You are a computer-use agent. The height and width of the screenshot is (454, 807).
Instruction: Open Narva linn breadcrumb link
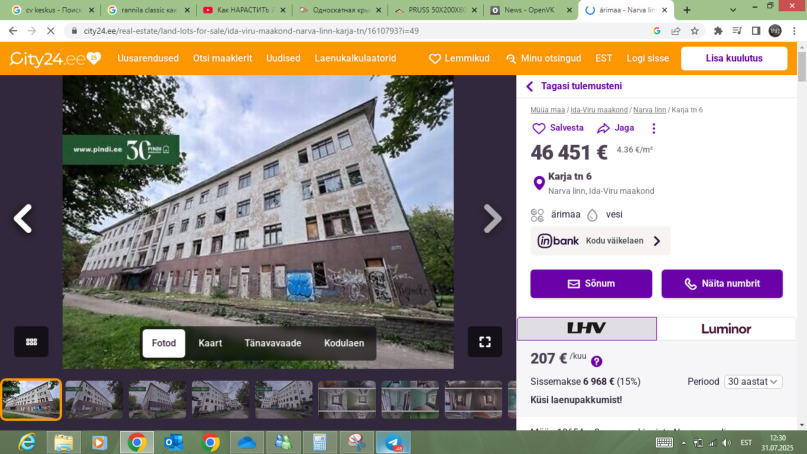pyautogui.click(x=650, y=110)
